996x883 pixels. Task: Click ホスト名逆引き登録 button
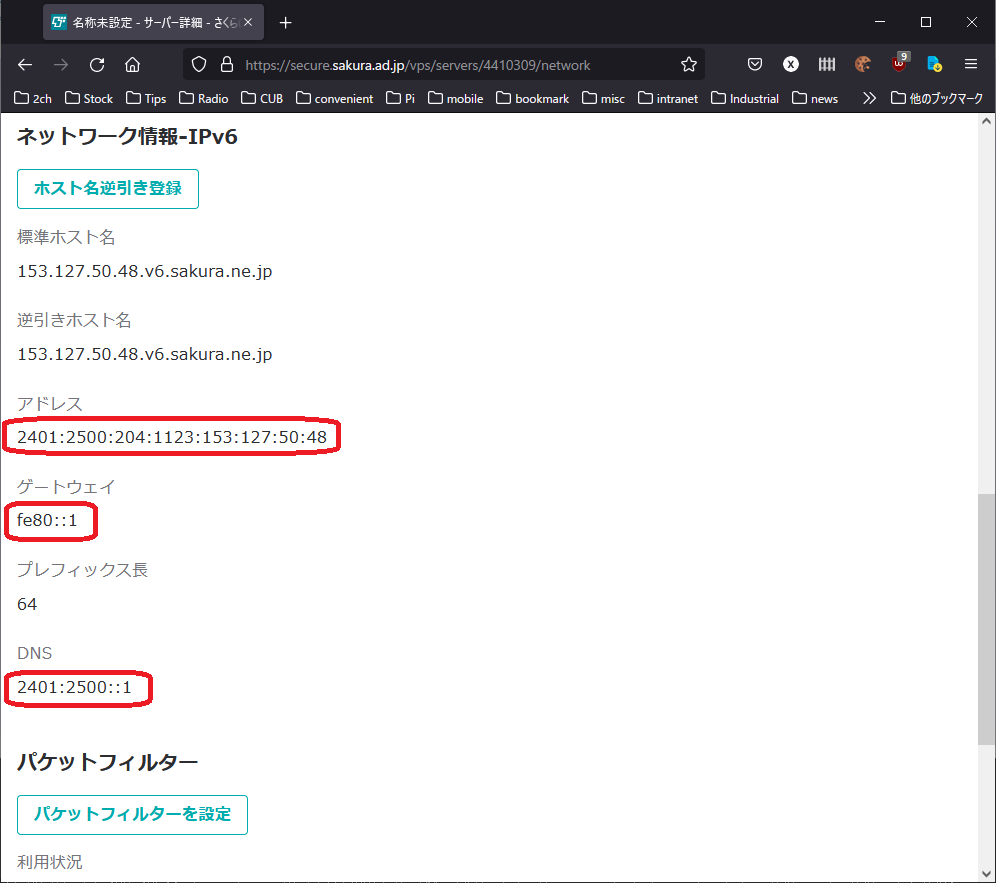(x=108, y=189)
